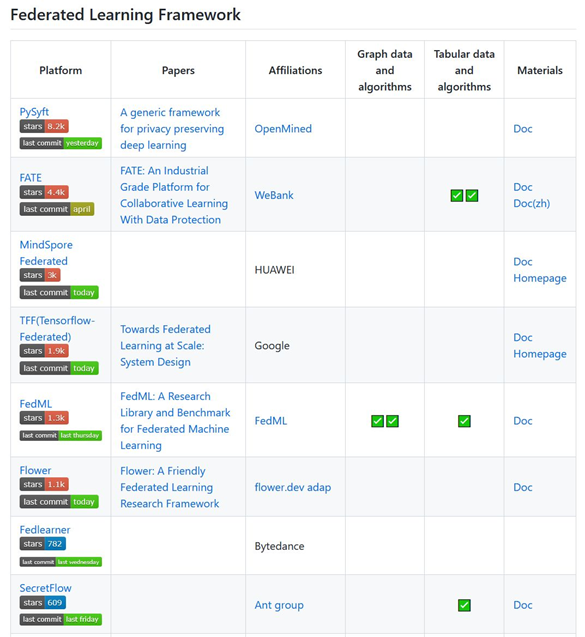Select the Google affiliation text

point(272,346)
